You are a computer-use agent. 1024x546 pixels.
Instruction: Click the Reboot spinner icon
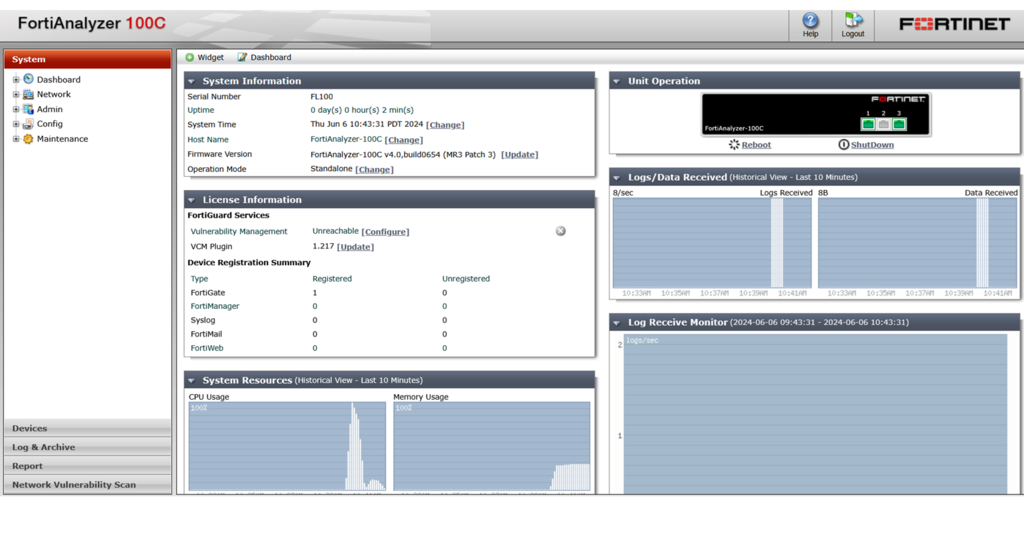coord(734,144)
